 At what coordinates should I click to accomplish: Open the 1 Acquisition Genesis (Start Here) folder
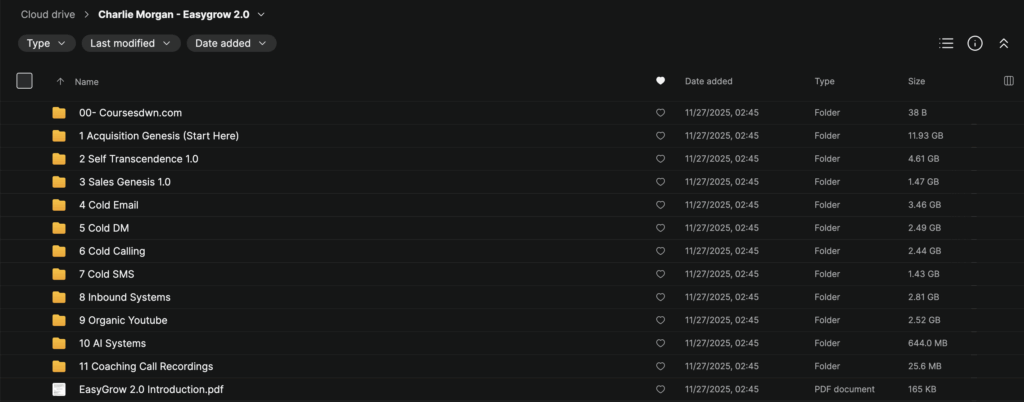click(x=158, y=136)
